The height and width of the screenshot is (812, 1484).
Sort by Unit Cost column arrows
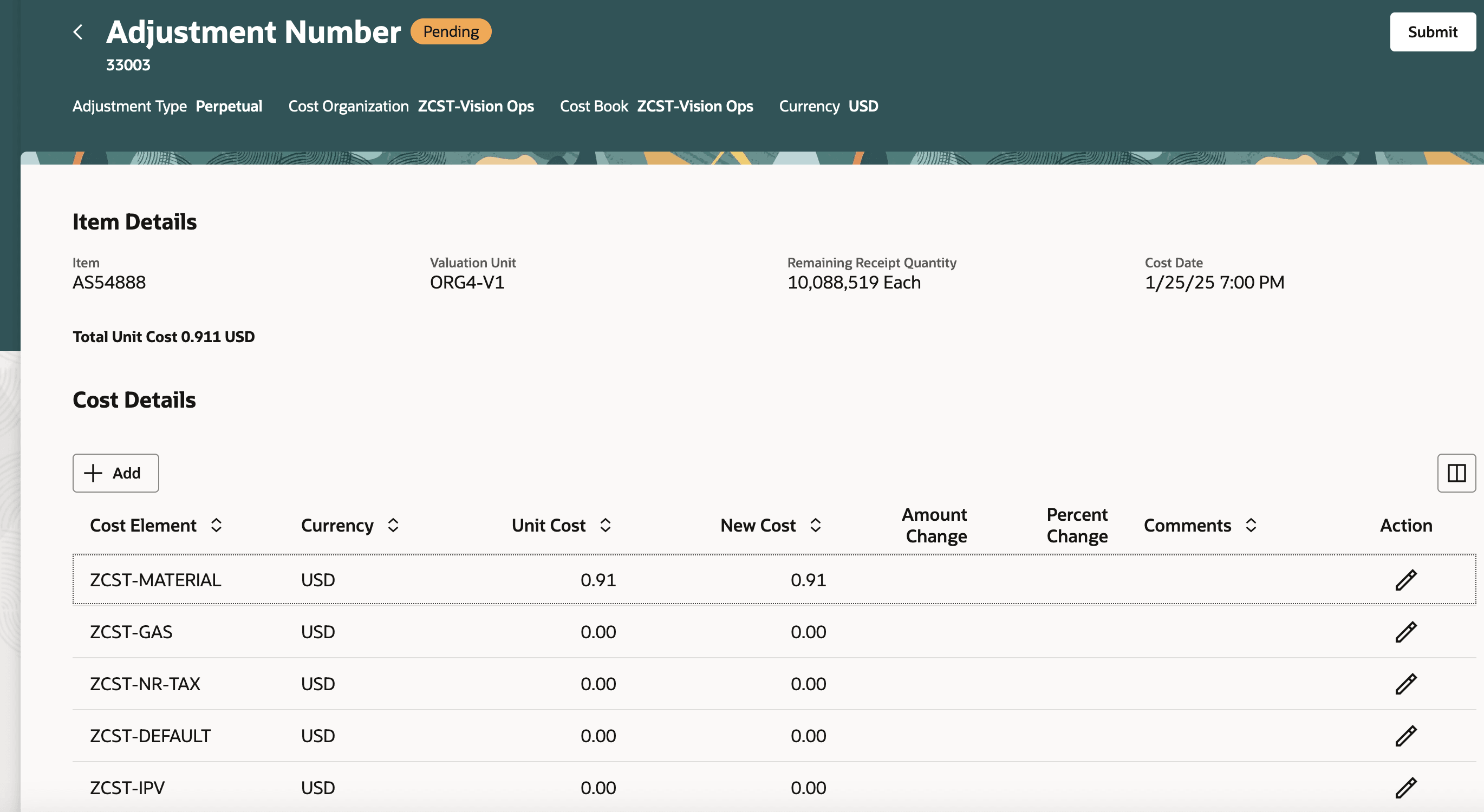(x=605, y=525)
